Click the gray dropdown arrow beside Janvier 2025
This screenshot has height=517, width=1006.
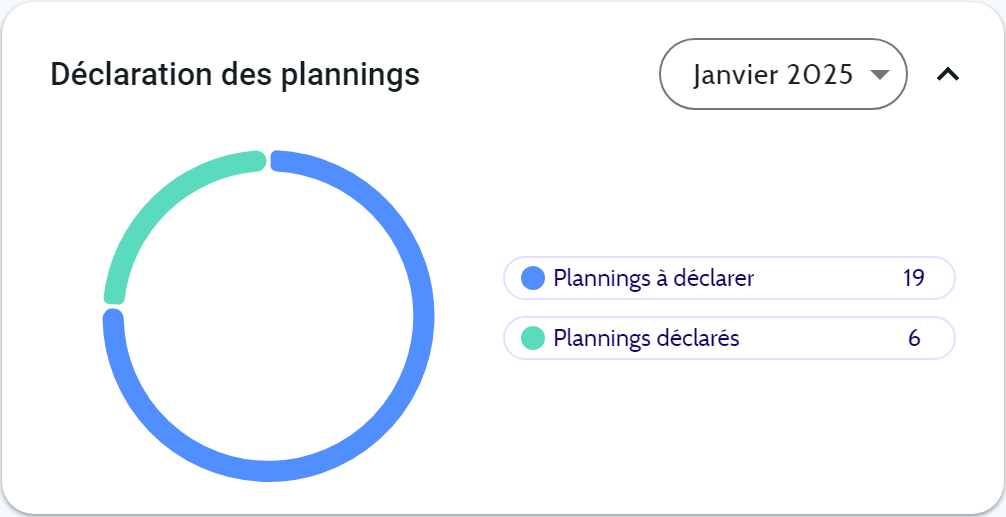pos(879,75)
